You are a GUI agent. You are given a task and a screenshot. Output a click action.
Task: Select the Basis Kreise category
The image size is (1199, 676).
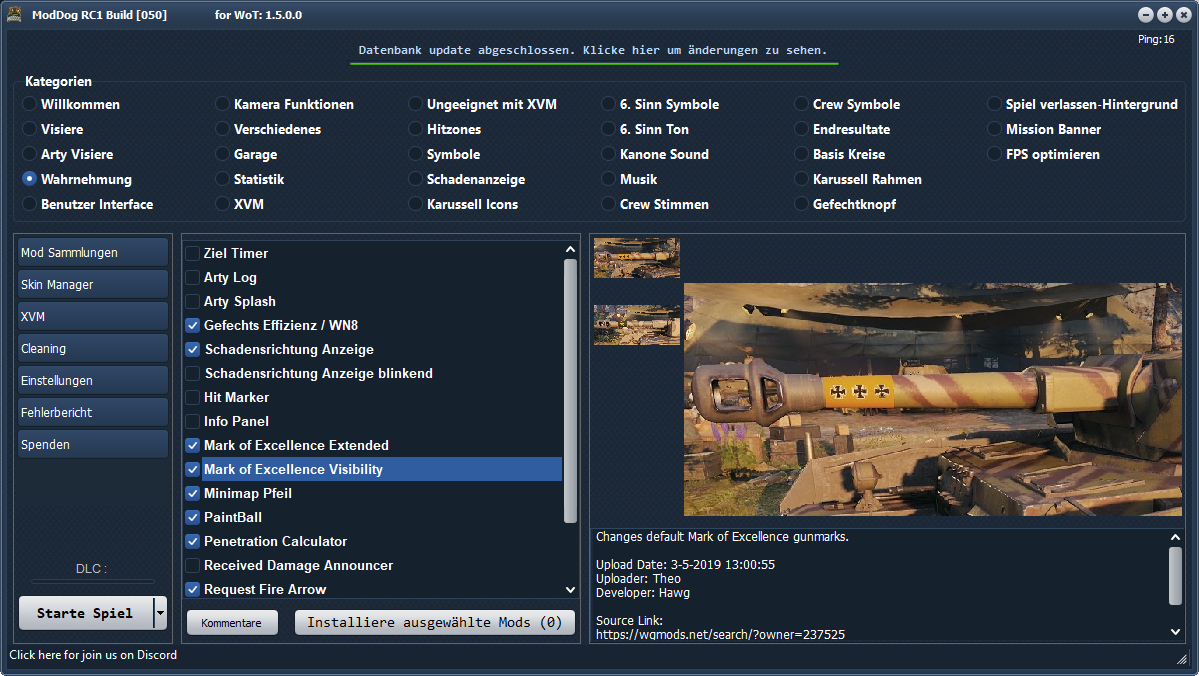click(x=801, y=154)
